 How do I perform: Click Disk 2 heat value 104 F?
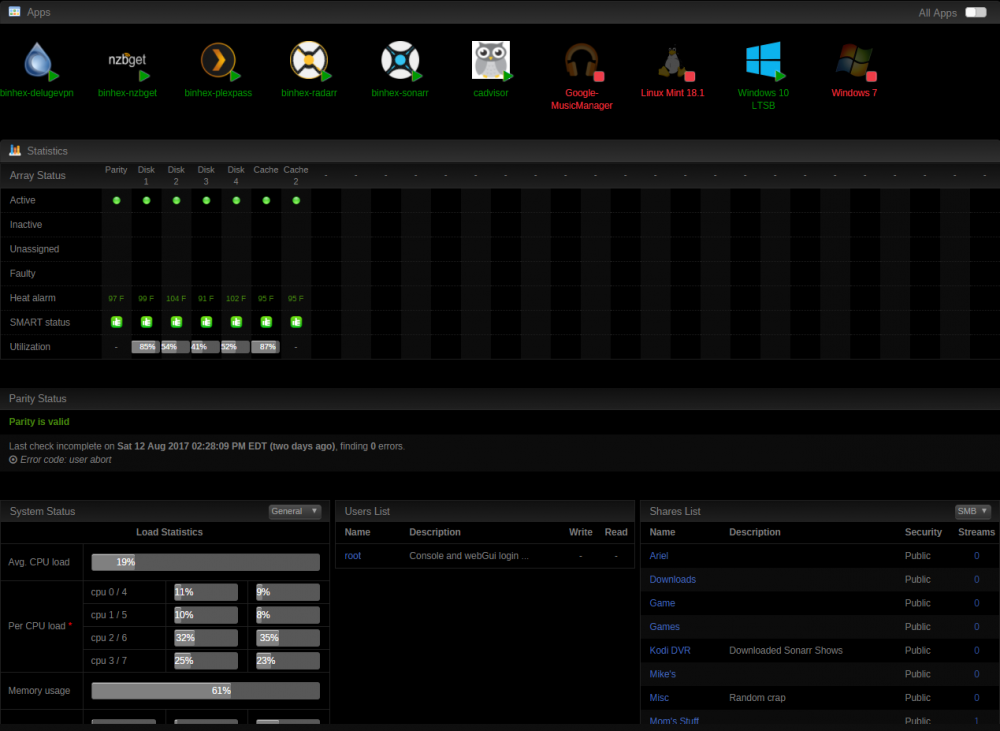coord(176,299)
